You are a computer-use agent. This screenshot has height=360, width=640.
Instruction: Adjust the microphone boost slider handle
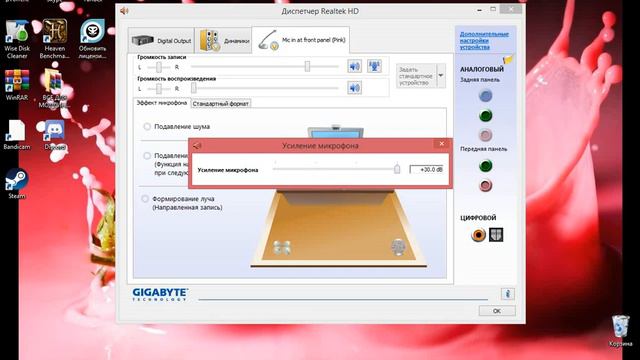coord(397,168)
